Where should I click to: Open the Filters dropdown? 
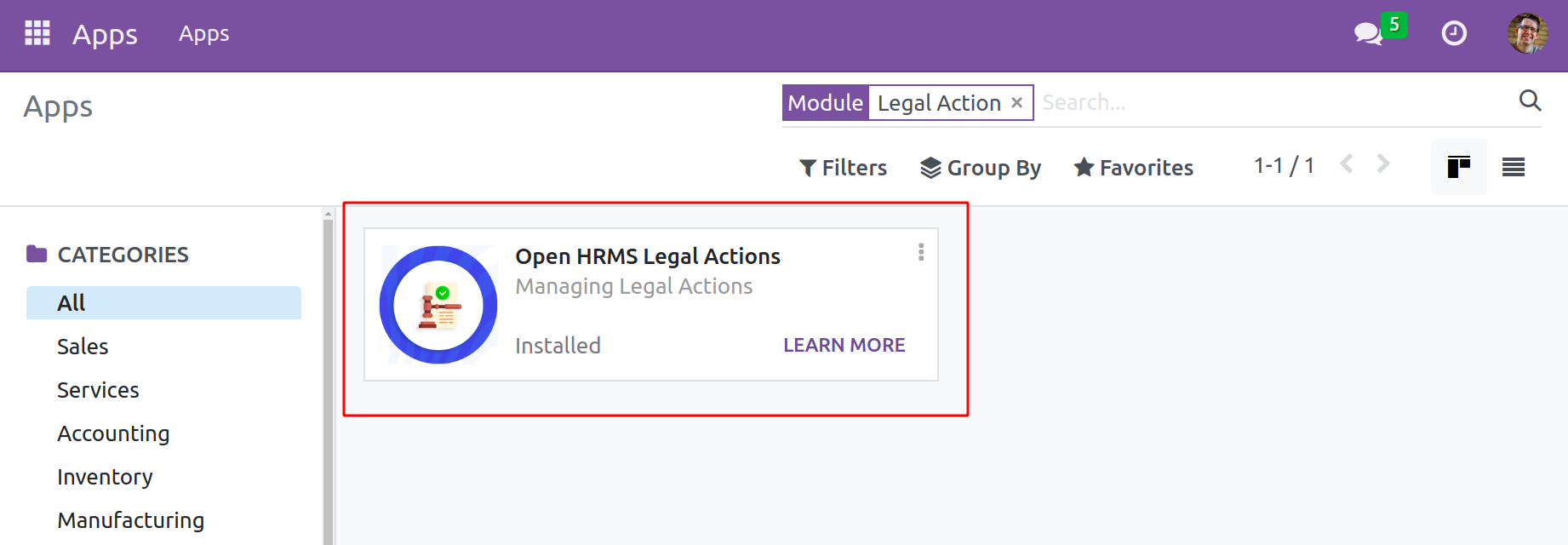tap(843, 168)
